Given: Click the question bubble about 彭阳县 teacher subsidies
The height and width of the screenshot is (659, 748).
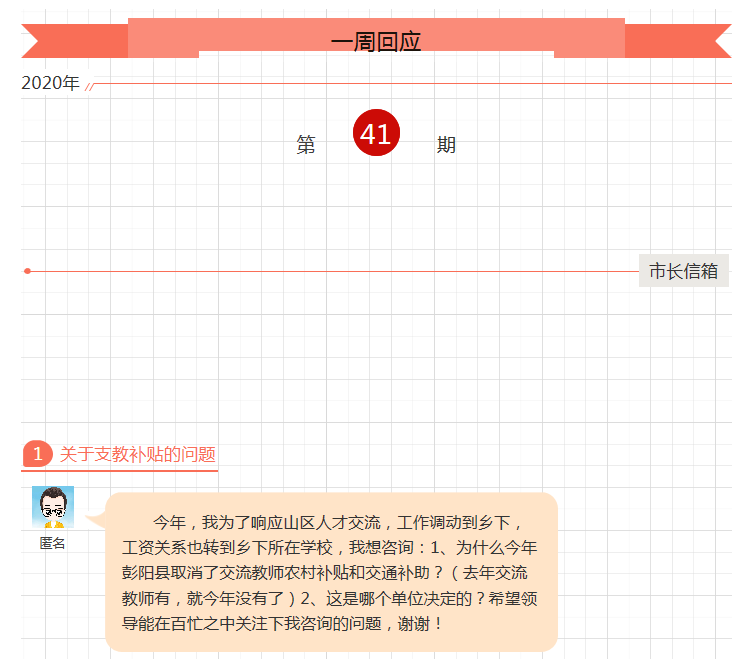Looking at the screenshot, I should (331, 572).
